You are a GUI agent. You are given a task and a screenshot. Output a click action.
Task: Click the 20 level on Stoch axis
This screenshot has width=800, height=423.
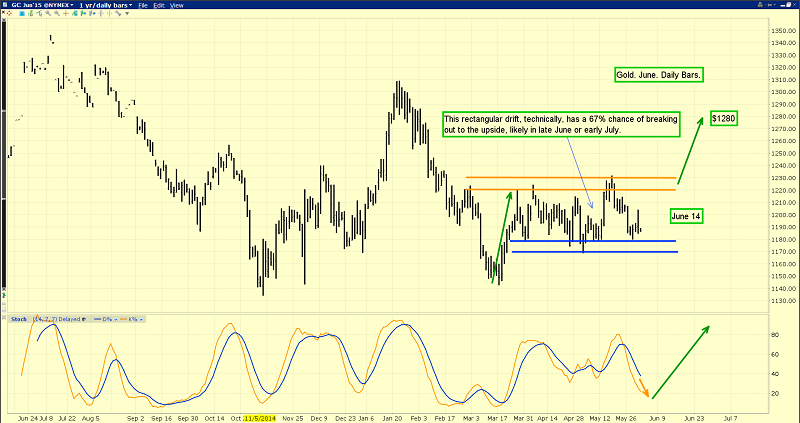[x=777, y=393]
